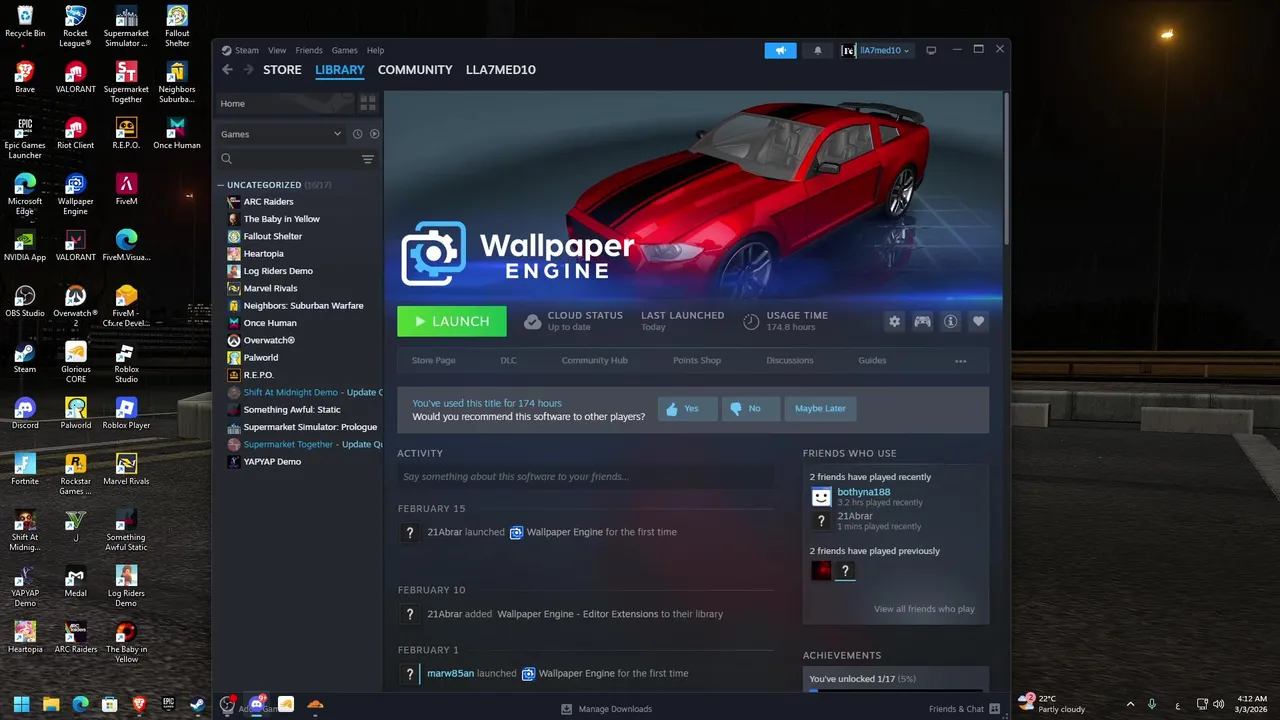Click the No recommendation button
Image resolution: width=1280 pixels, height=720 pixels.
[x=751, y=408]
